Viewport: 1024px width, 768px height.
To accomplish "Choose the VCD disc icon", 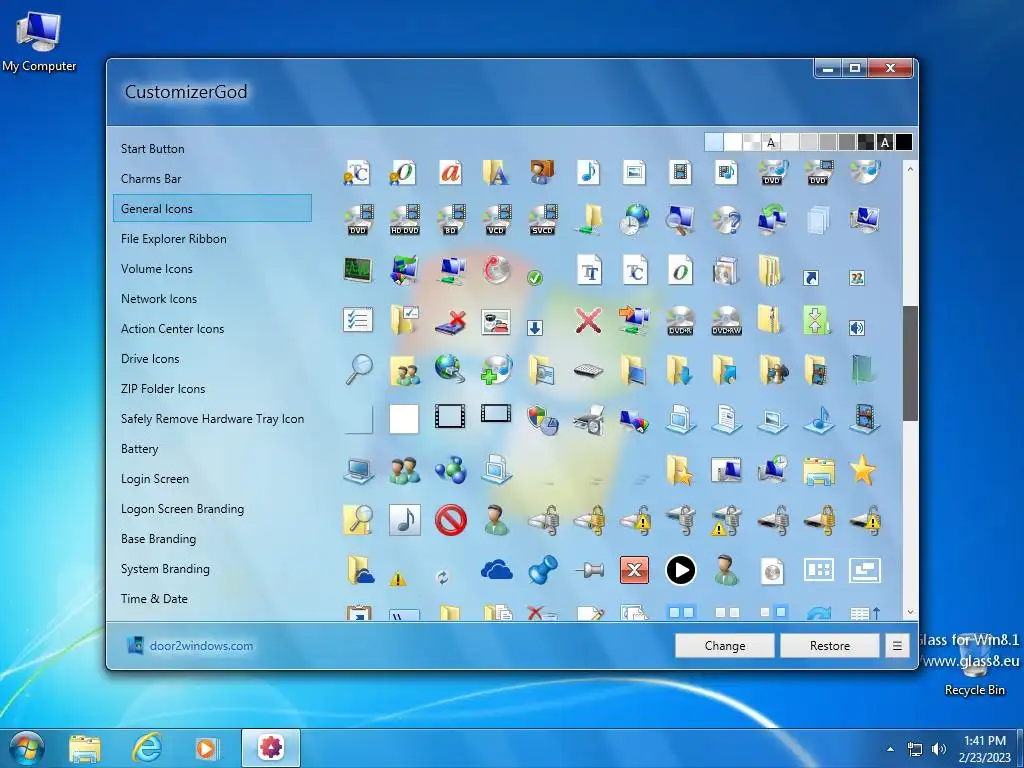I will (496, 219).
